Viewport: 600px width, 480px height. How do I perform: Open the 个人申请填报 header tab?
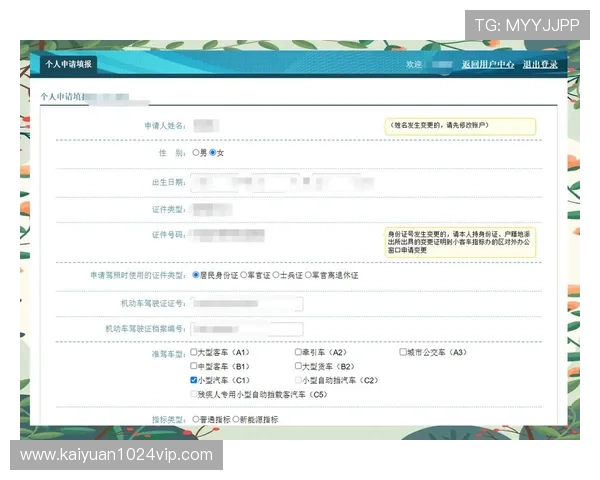(68, 64)
